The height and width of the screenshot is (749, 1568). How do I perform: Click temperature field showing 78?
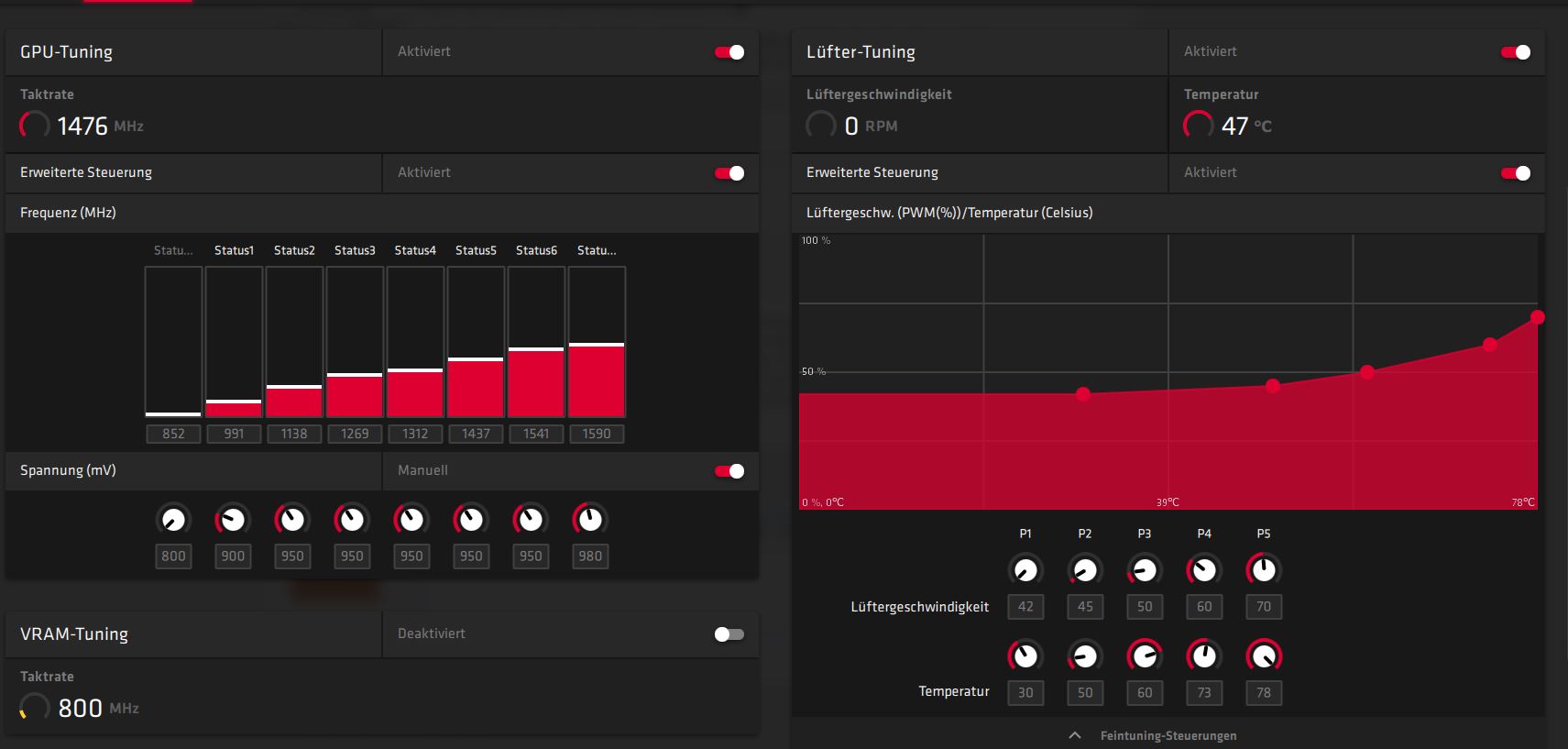1264,693
